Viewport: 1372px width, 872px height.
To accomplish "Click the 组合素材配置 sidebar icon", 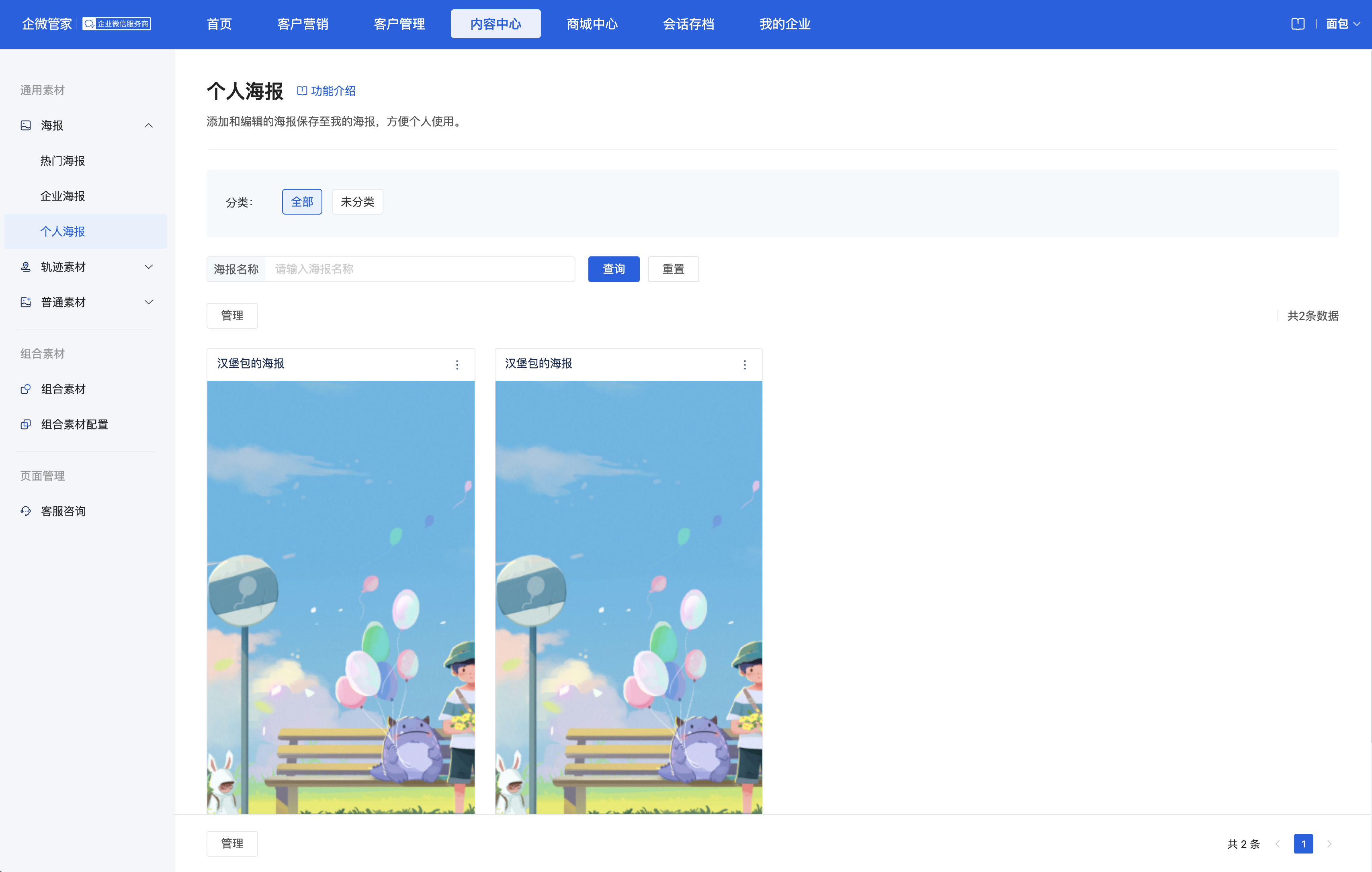I will pyautogui.click(x=26, y=424).
